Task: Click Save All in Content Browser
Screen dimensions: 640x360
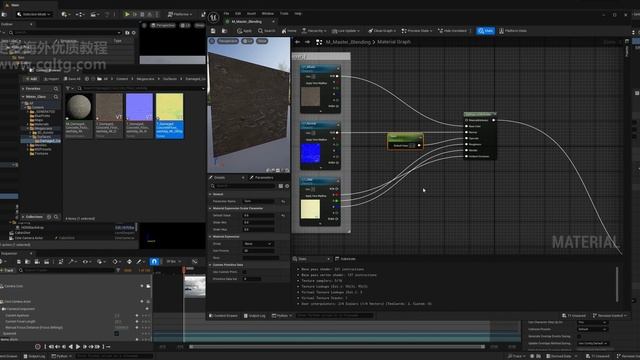Action: [72, 78]
